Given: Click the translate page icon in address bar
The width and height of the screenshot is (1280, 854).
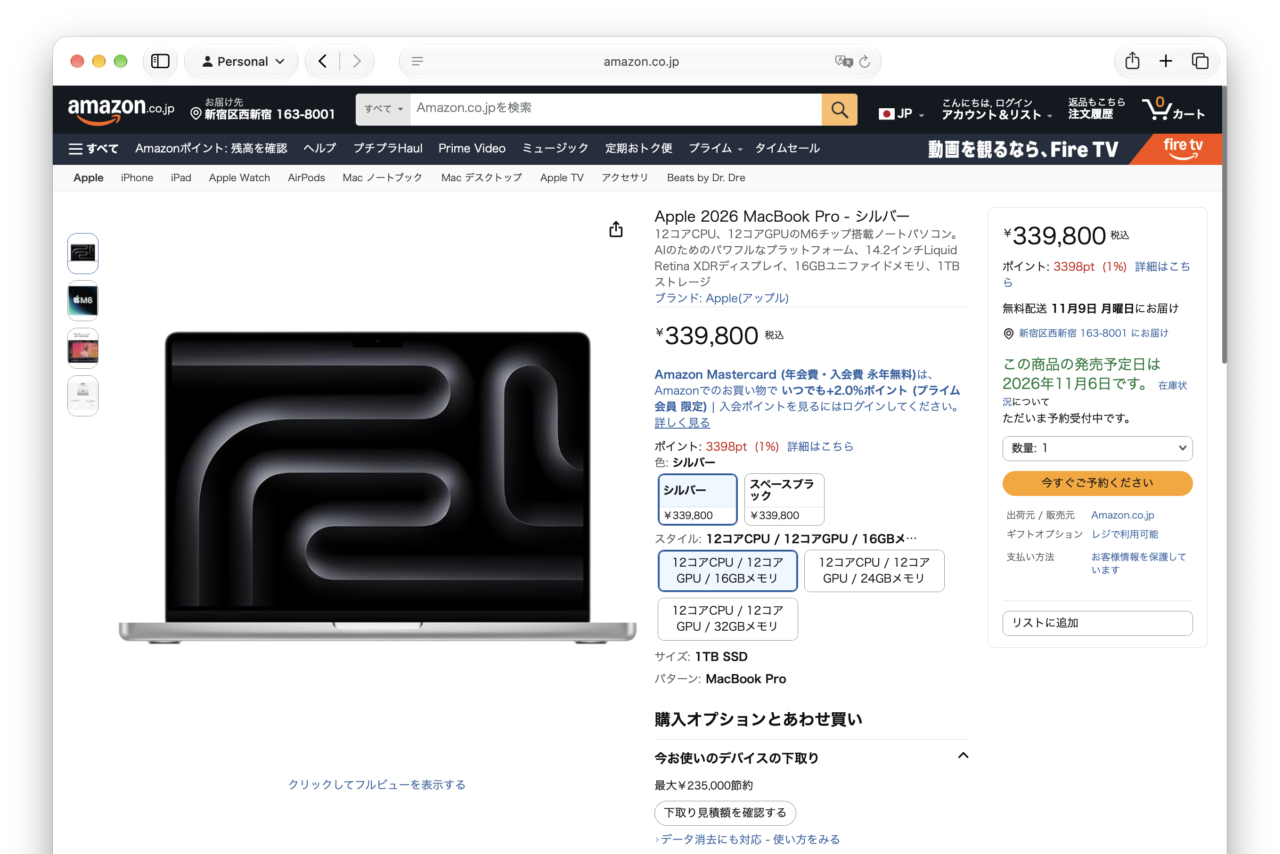Looking at the screenshot, I should pyautogui.click(x=843, y=62).
